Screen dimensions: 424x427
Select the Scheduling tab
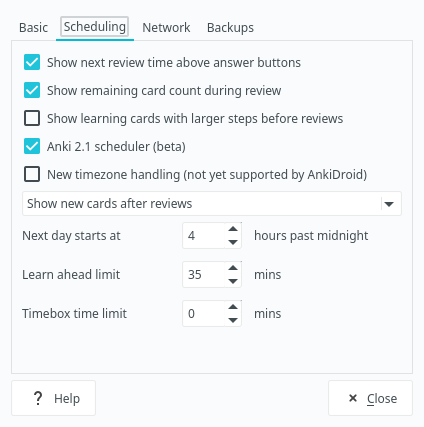coord(95,27)
